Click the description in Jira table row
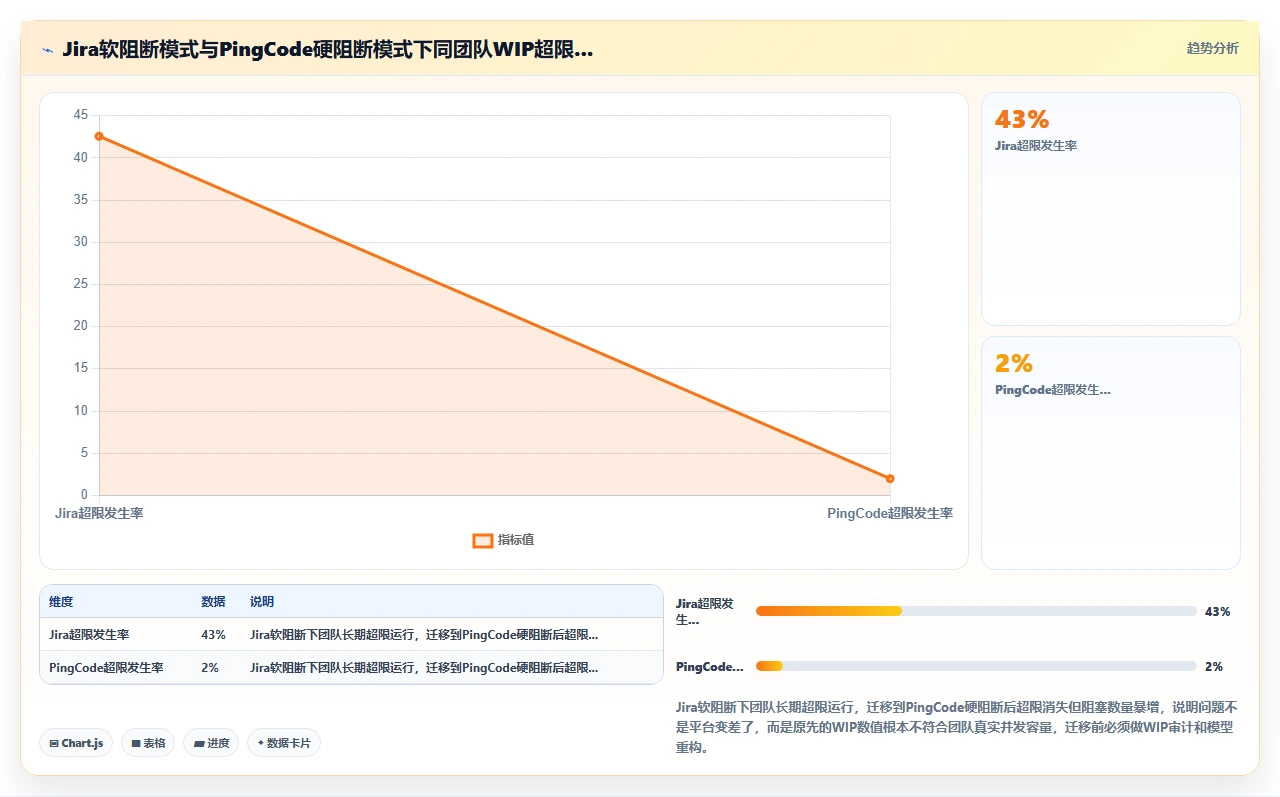 (x=424, y=635)
